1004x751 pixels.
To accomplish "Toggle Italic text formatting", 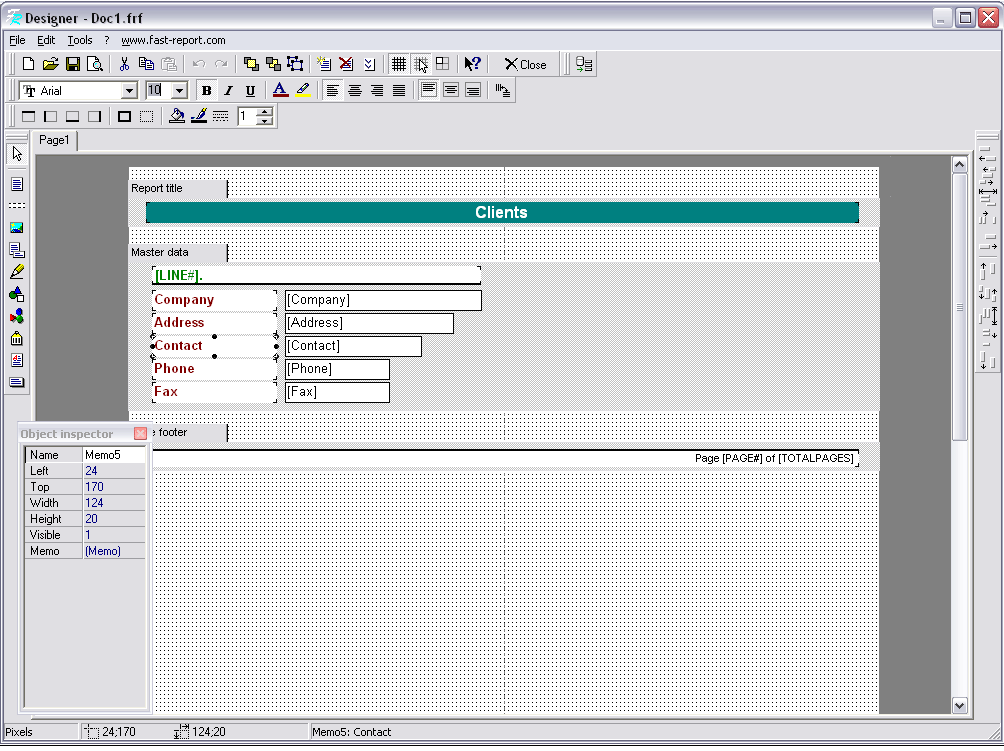I will point(228,91).
